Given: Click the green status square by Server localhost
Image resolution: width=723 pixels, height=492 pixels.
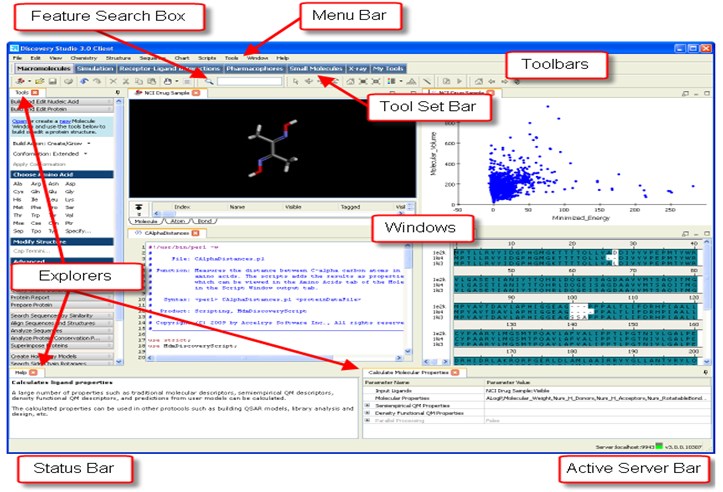Looking at the screenshot, I should click(659, 445).
